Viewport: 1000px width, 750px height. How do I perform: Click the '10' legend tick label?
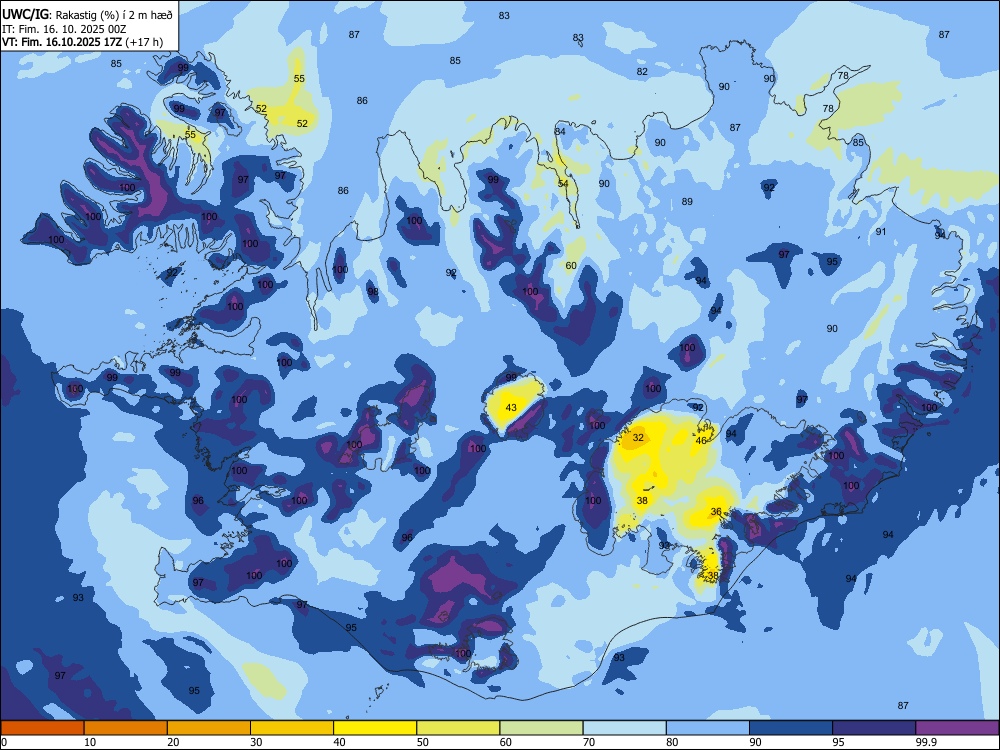[x=90, y=742]
